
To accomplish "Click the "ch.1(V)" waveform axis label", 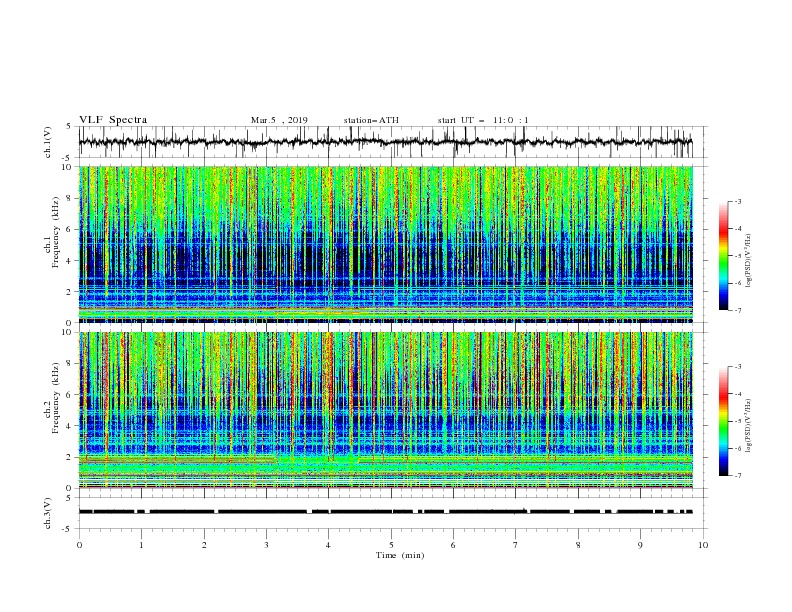I will pos(48,142).
